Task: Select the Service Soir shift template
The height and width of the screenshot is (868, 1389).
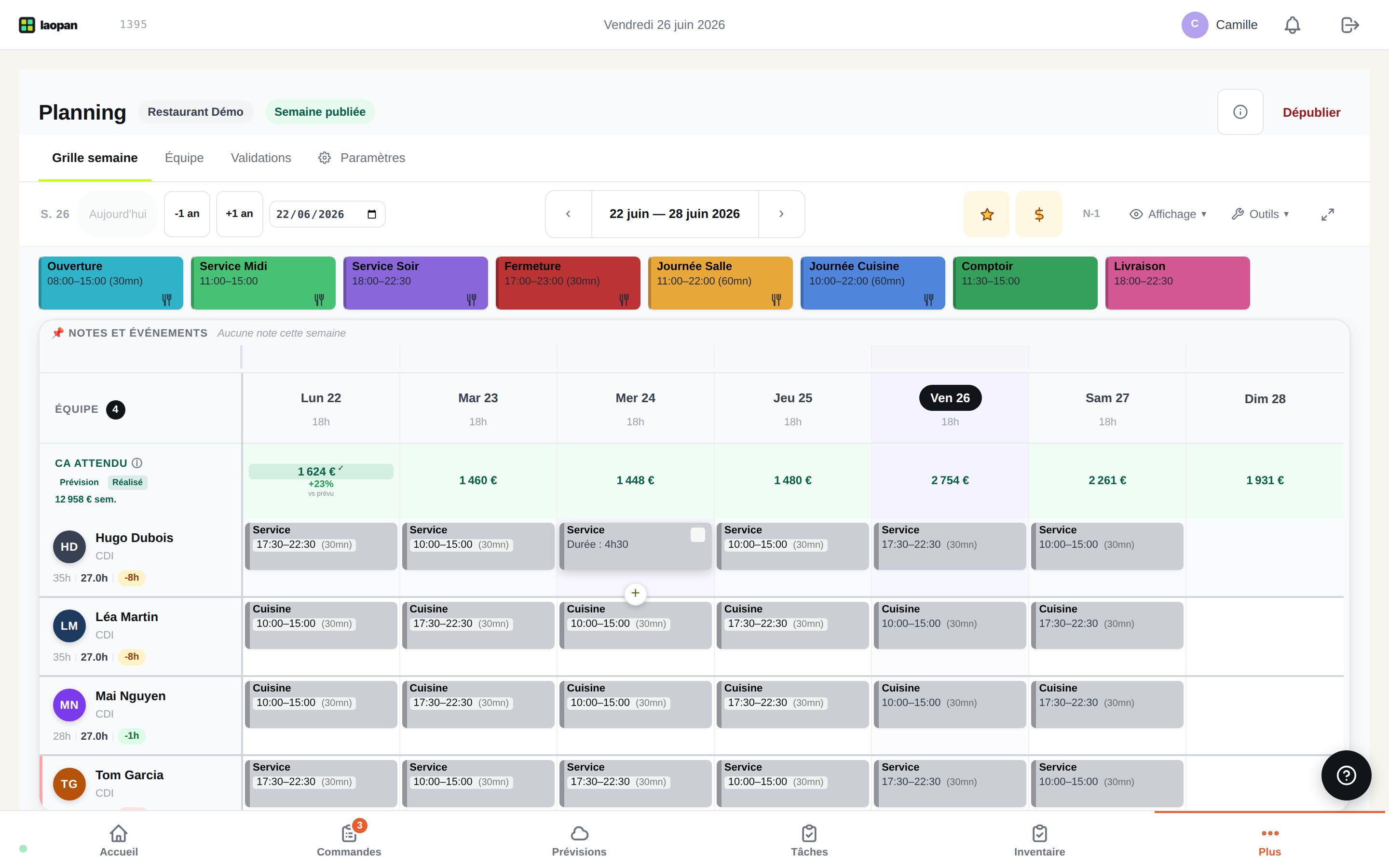Action: [x=416, y=283]
